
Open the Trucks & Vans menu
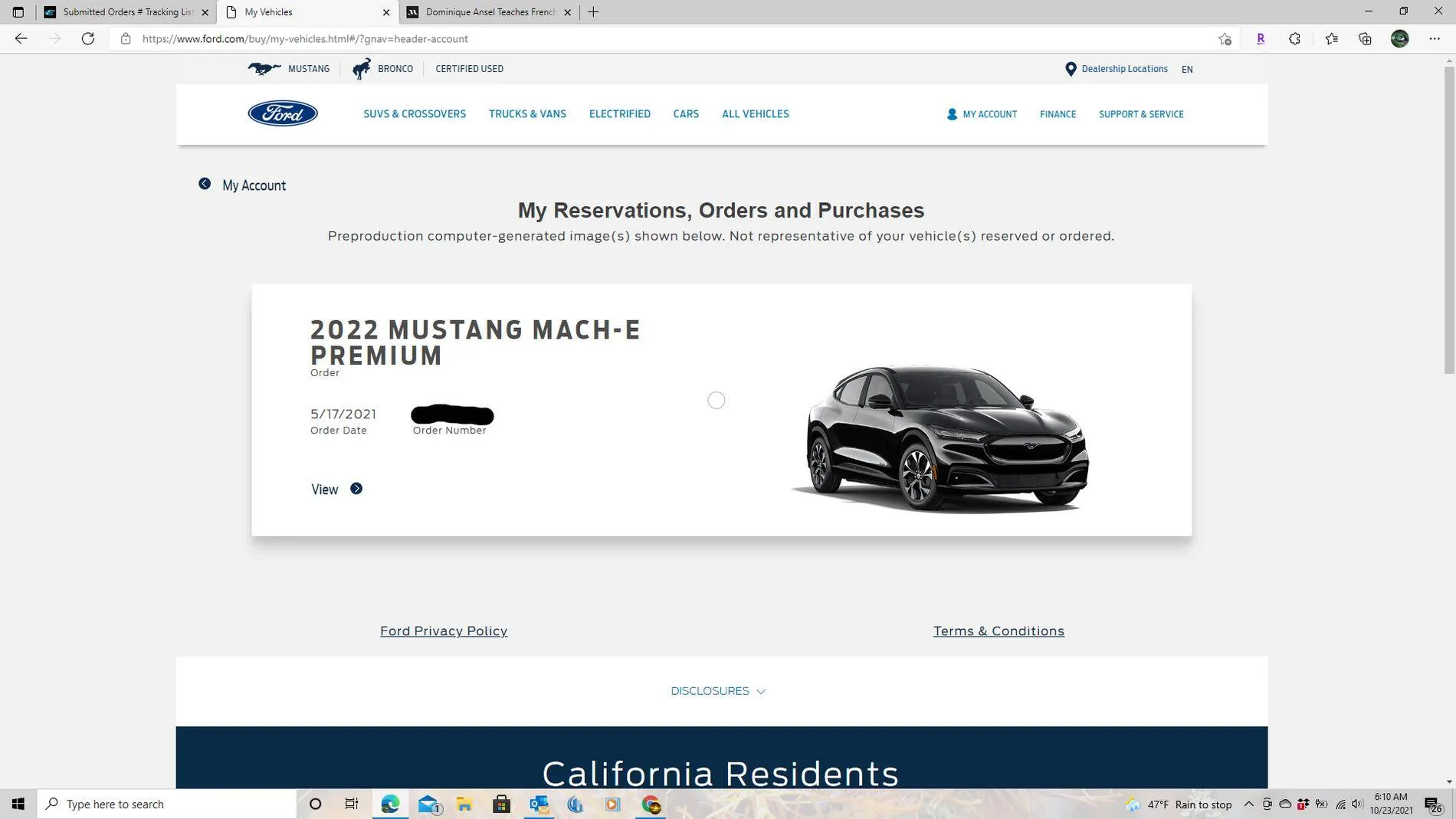[527, 114]
